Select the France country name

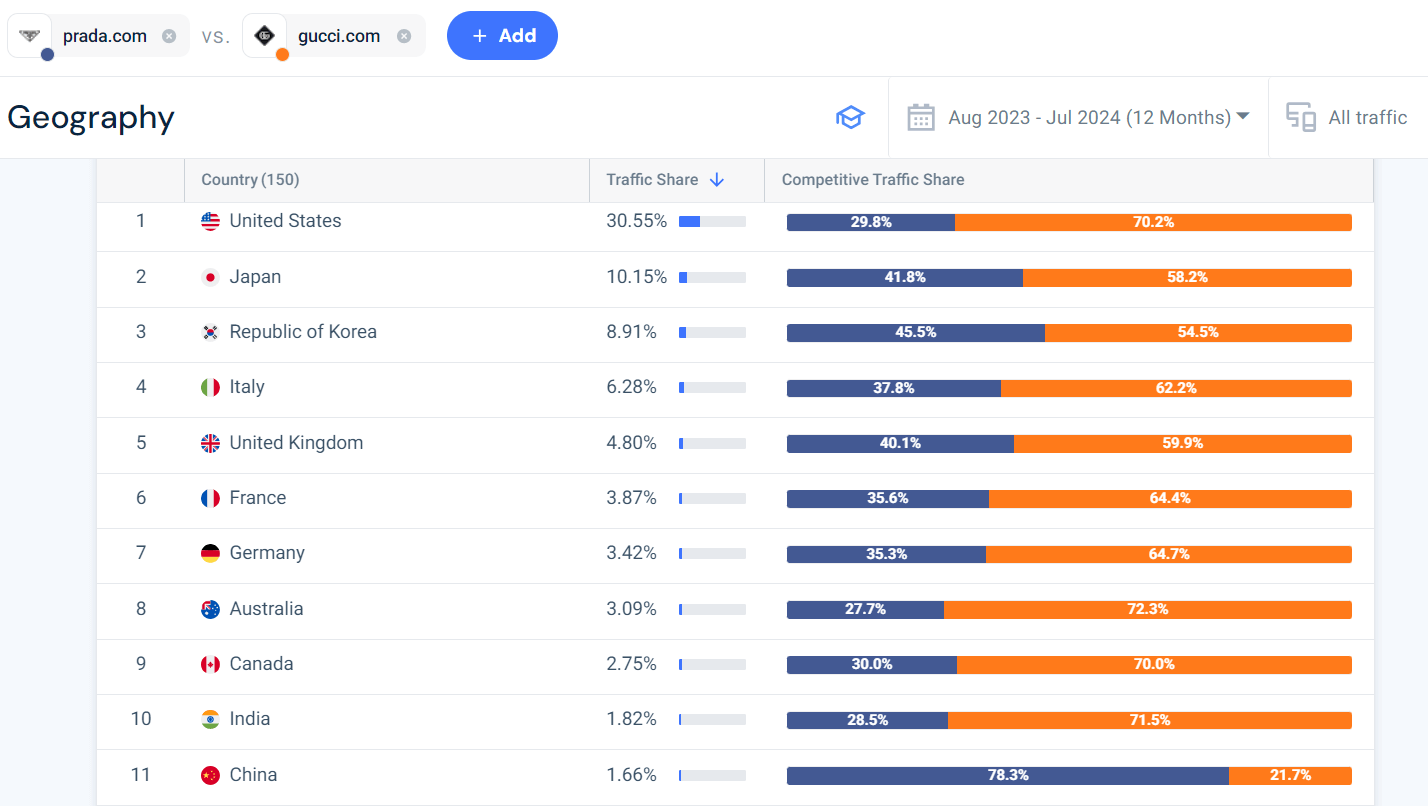(x=258, y=498)
